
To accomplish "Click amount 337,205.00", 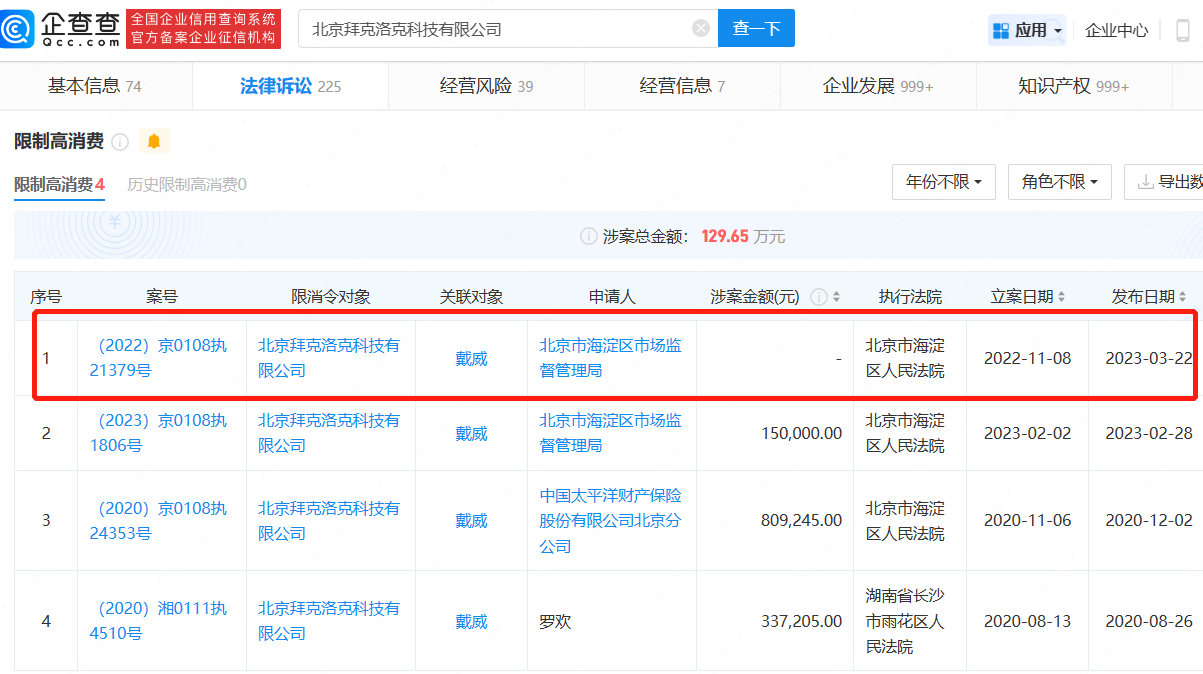I will [801, 621].
